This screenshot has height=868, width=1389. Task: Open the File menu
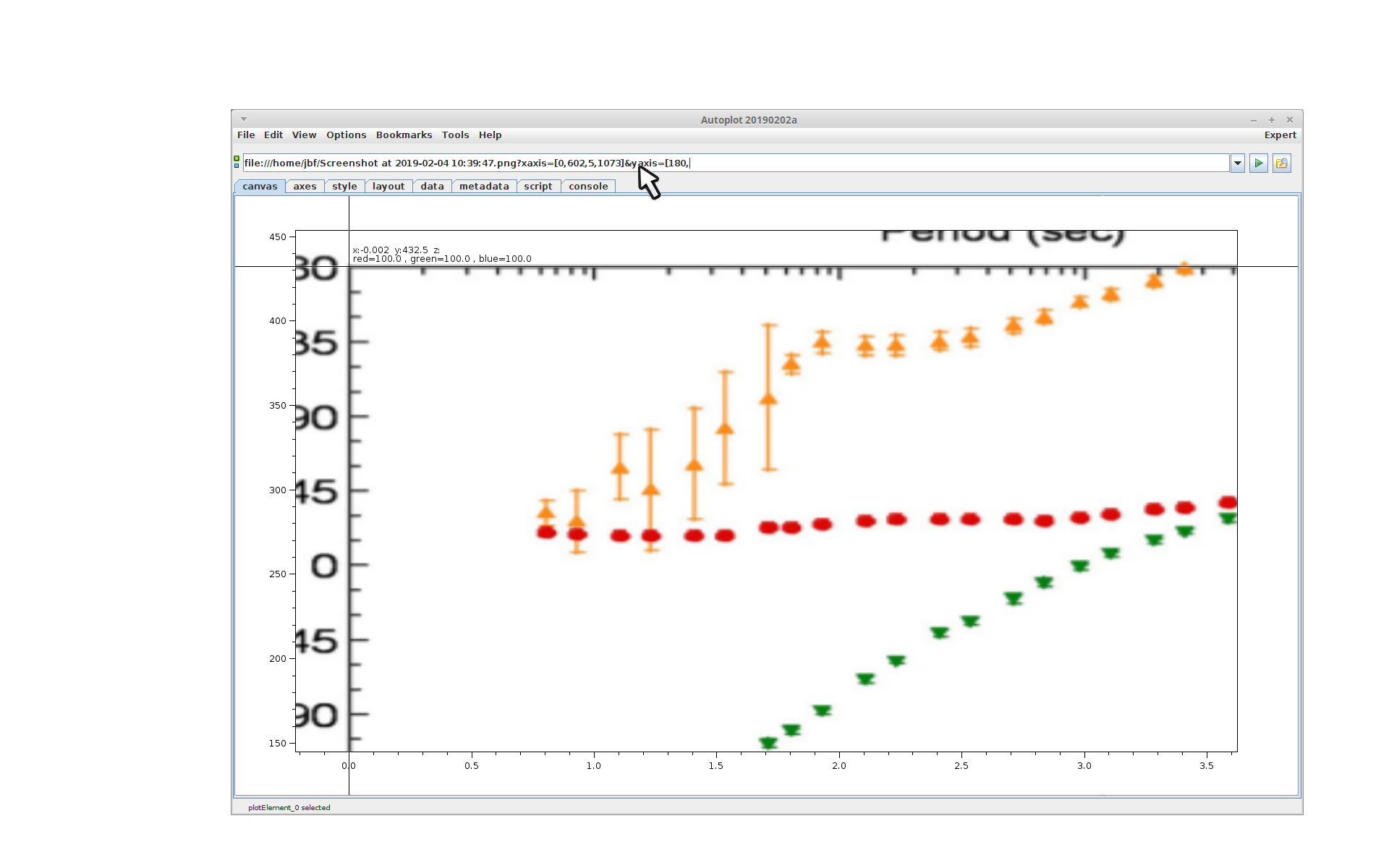[246, 135]
